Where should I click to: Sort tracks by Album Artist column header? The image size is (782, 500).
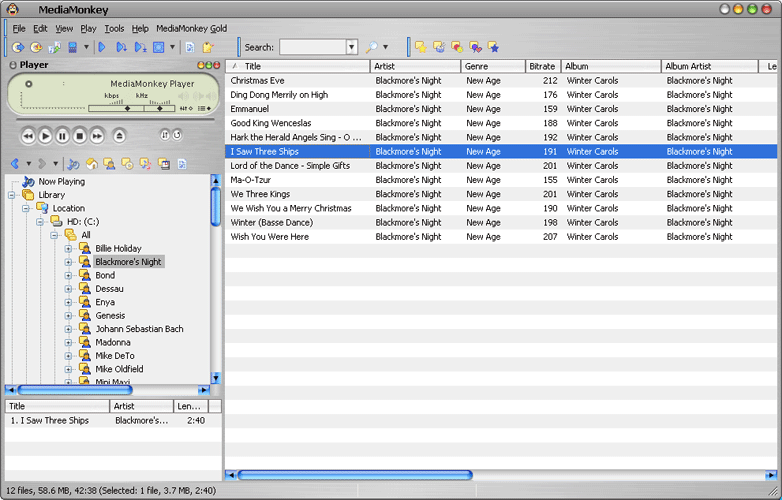click(x=709, y=66)
